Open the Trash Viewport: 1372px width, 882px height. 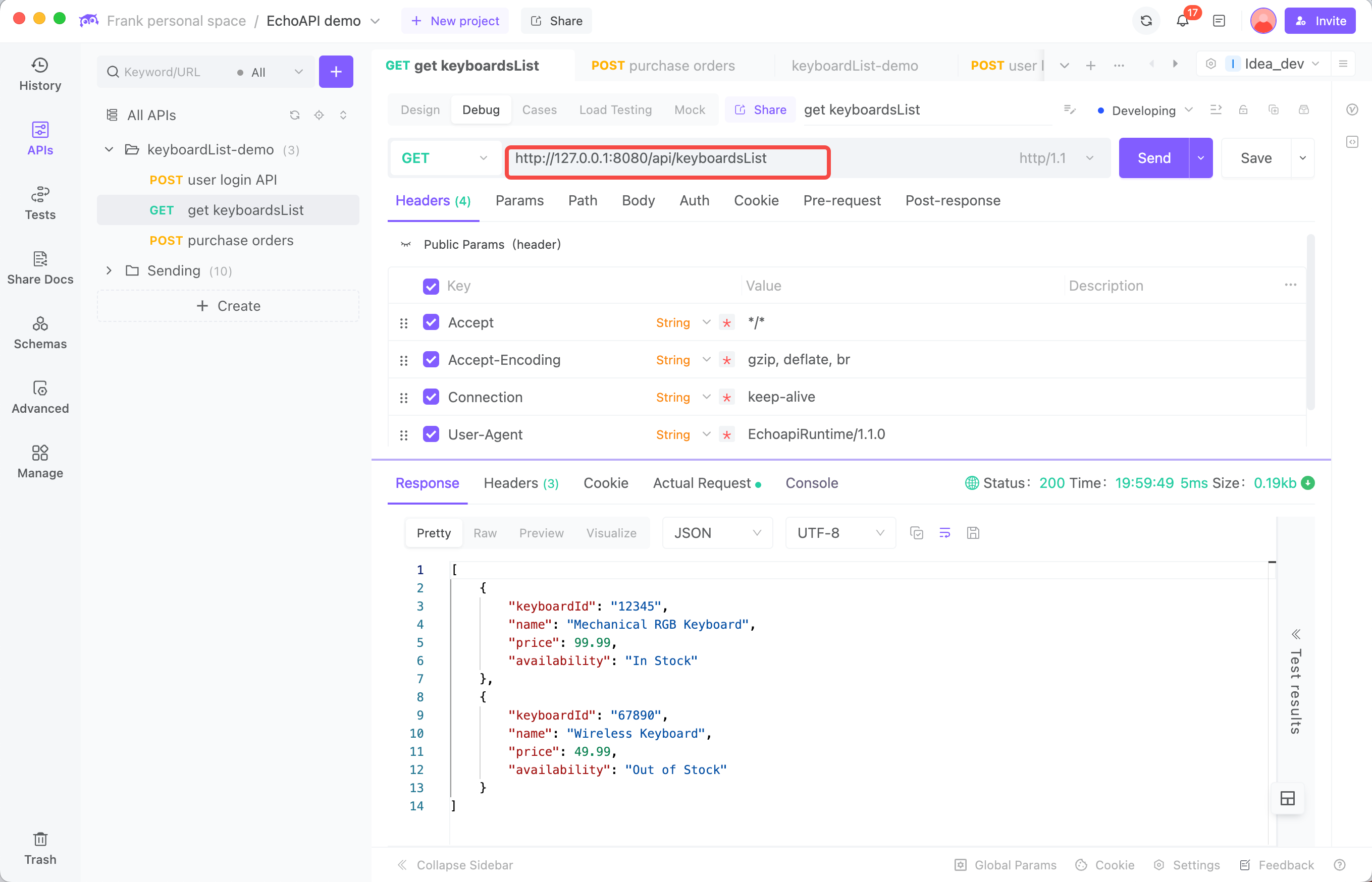click(x=40, y=848)
